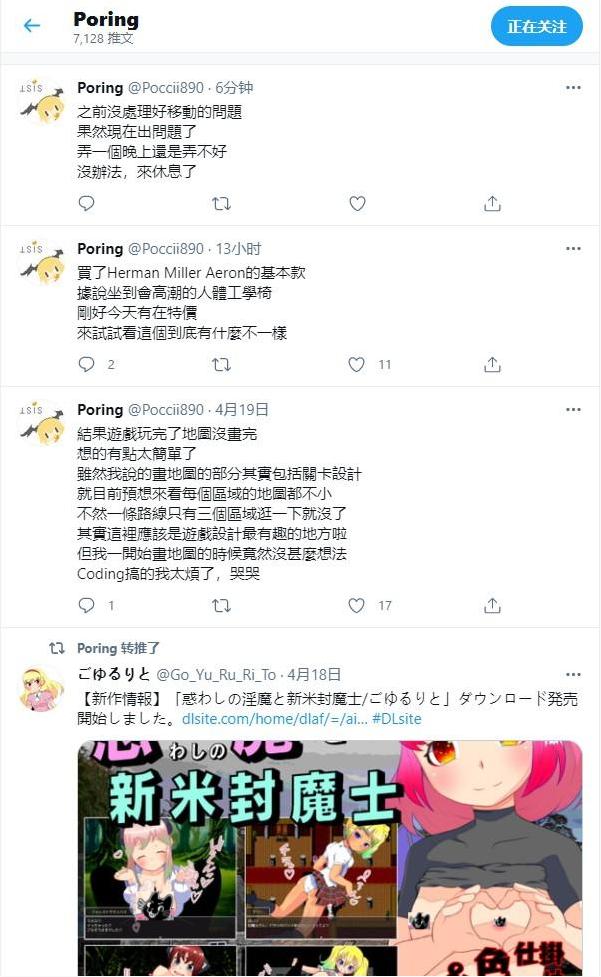Share the Herman Miller Aeron tweet
The height and width of the screenshot is (977, 601).
point(492,364)
